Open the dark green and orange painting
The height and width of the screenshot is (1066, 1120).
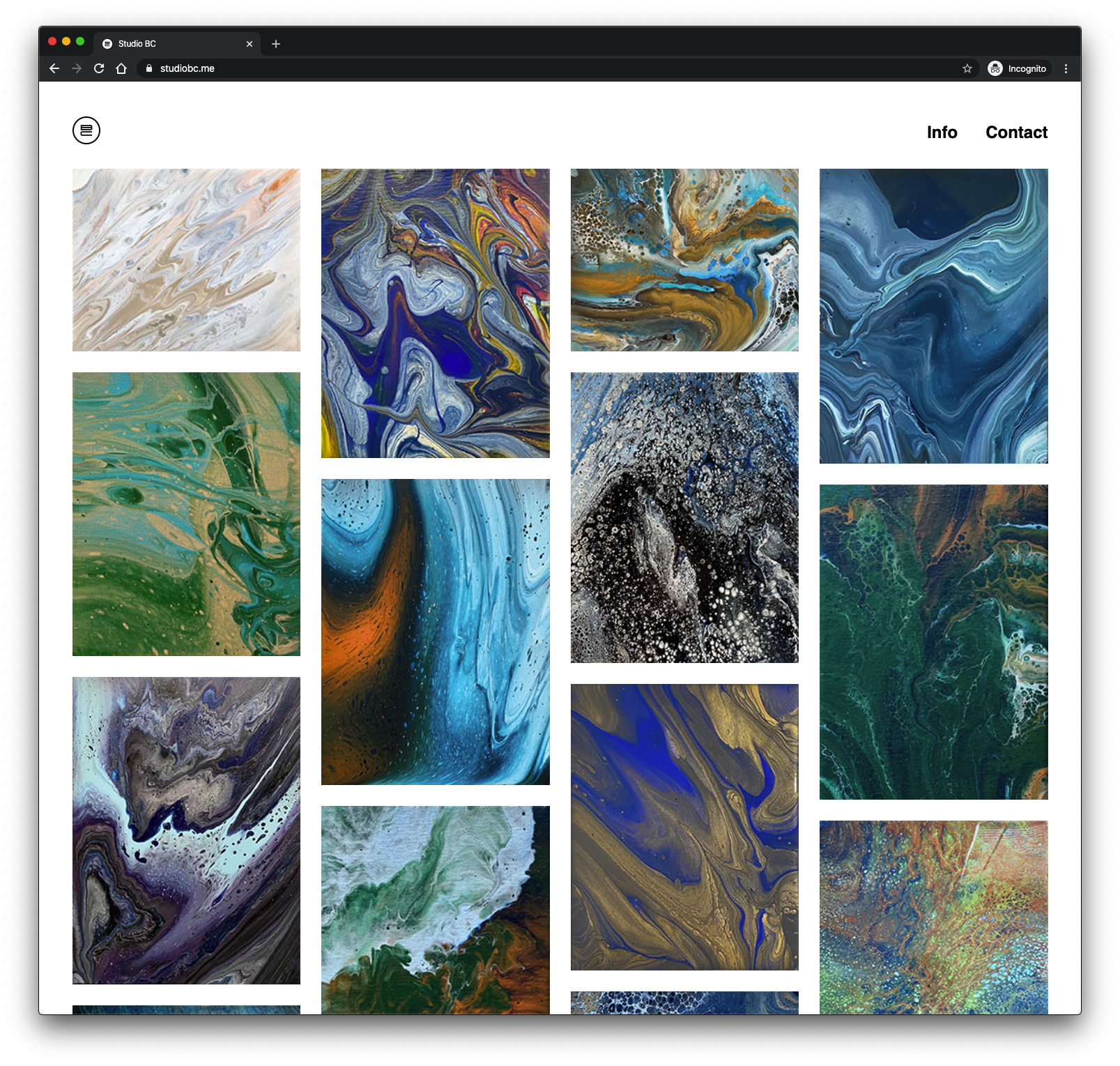[934, 642]
